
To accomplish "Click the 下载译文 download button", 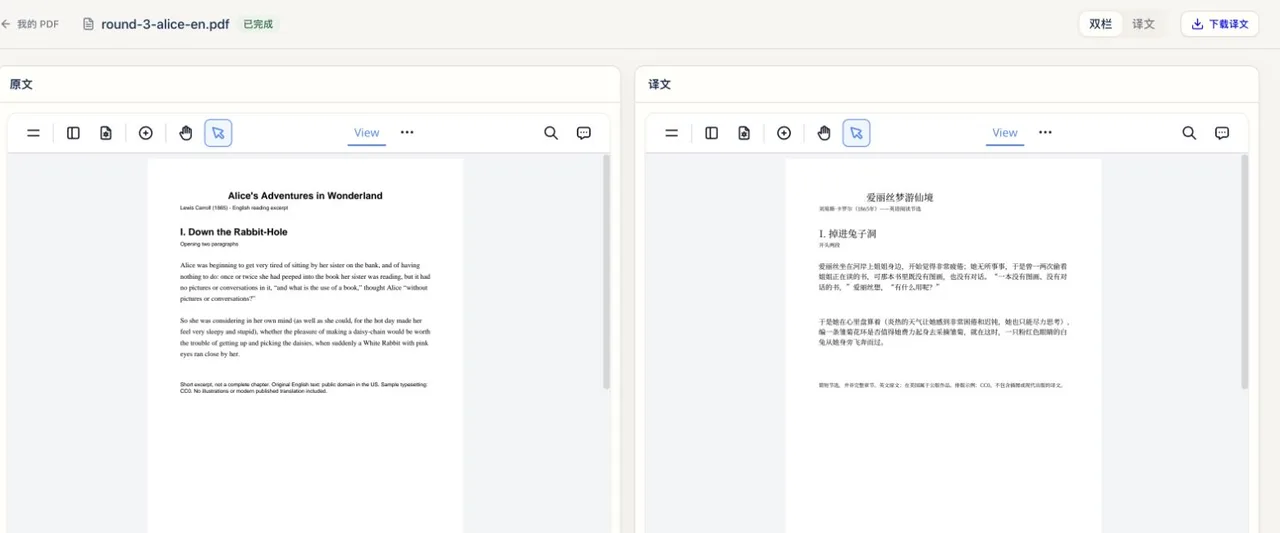I will [x=1220, y=24].
